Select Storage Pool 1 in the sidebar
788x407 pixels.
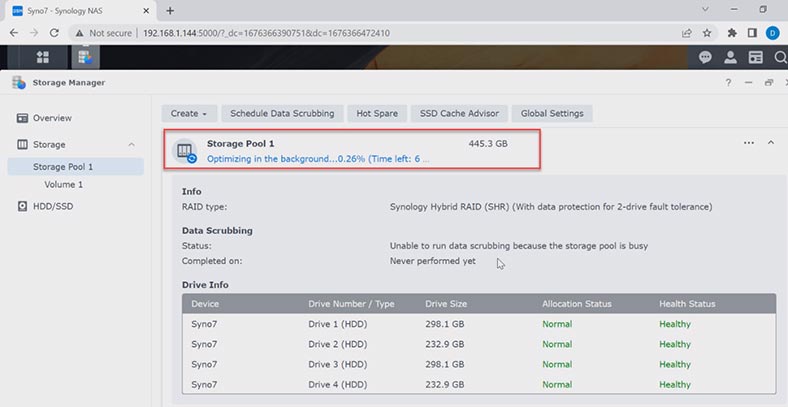tap(75, 167)
